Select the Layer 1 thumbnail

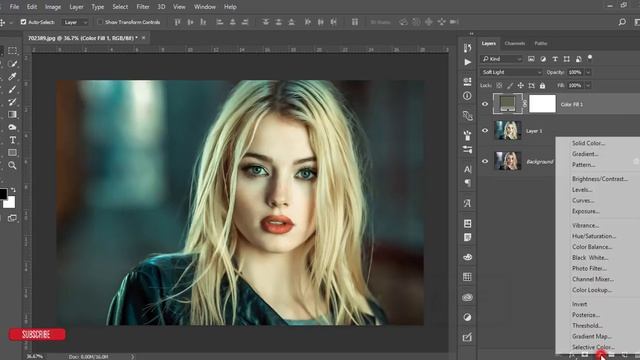(x=508, y=131)
